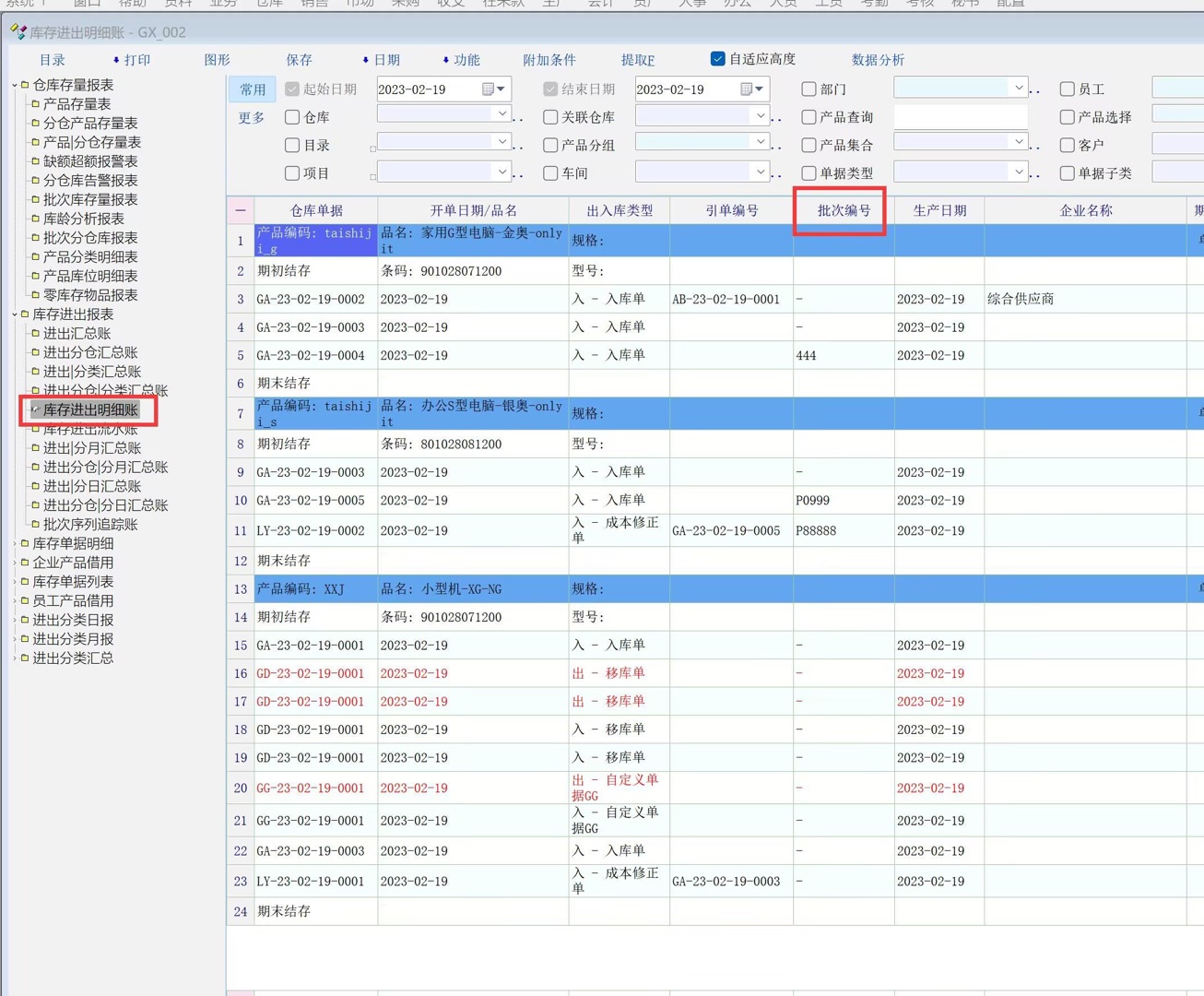1204x996 pixels.
Task: Click the 批次编号 column header
Action: coord(843,210)
